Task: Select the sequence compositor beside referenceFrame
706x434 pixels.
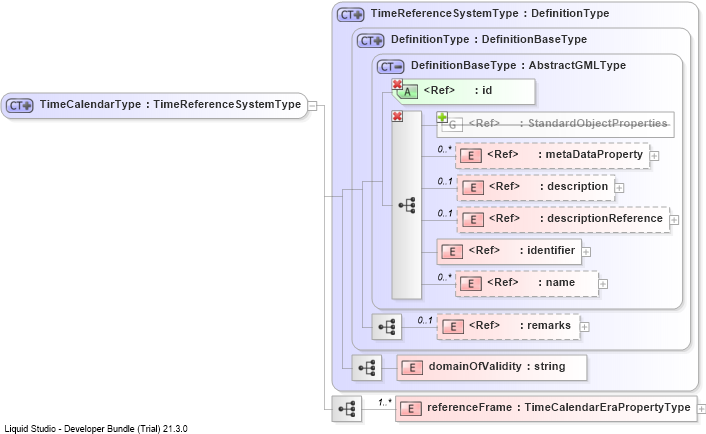Action: 347,409
